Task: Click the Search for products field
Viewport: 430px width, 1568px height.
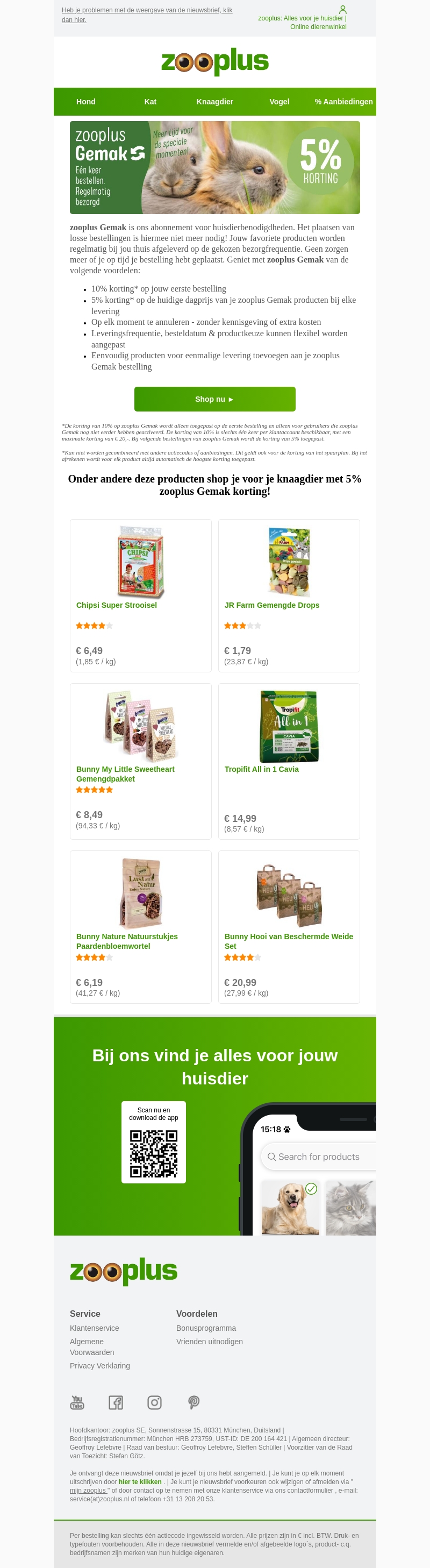Action: [x=319, y=1157]
